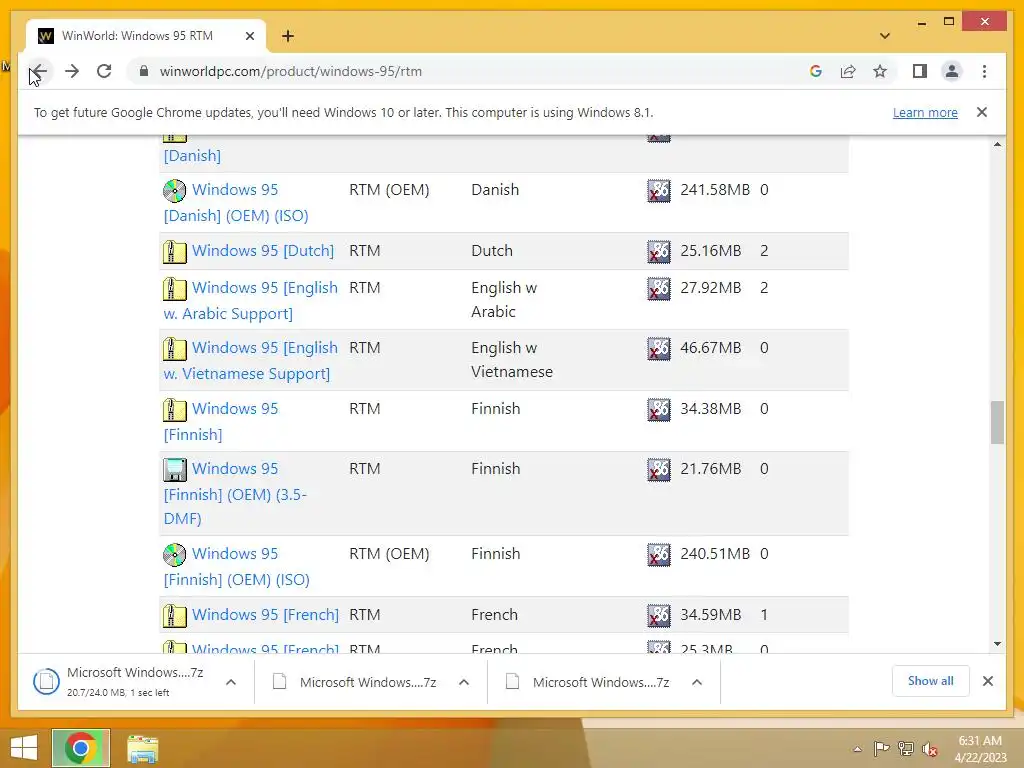Click the x86 icon in the 34.59MB row
Screen dimensions: 1024x768
click(x=659, y=616)
